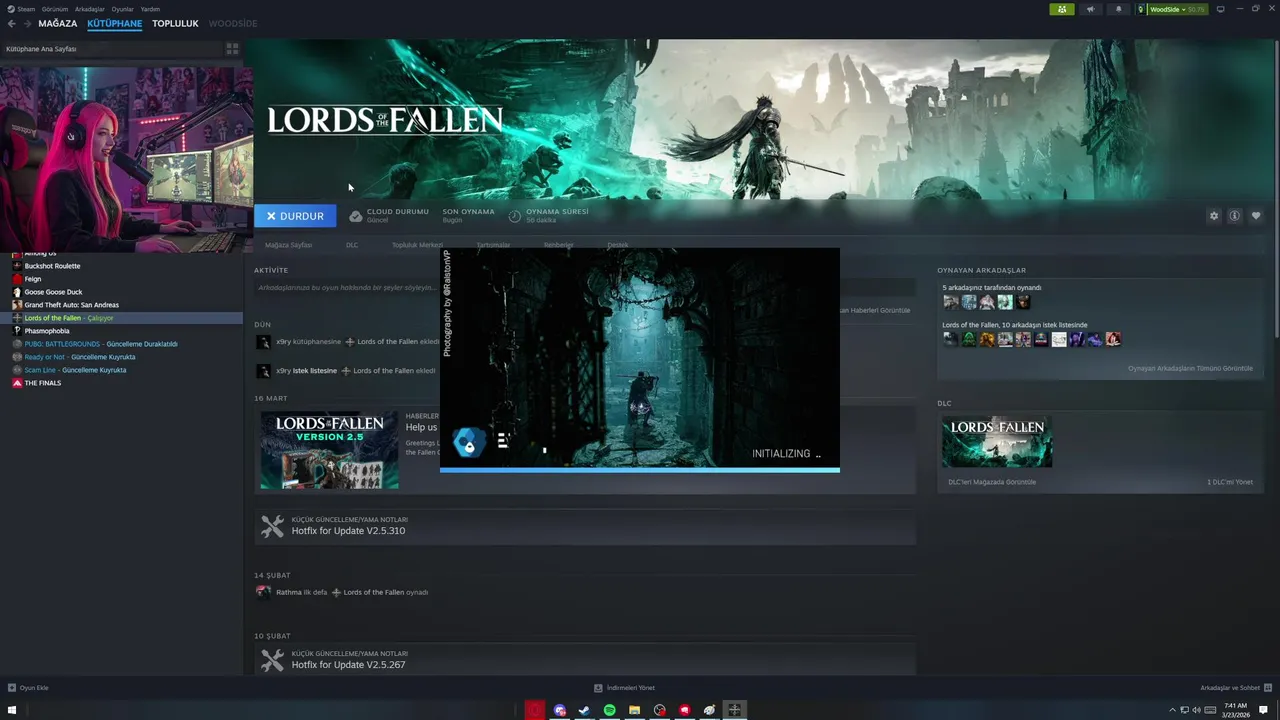Open the announcements megaphone icon
The image size is (1280, 720).
pos(1090,9)
